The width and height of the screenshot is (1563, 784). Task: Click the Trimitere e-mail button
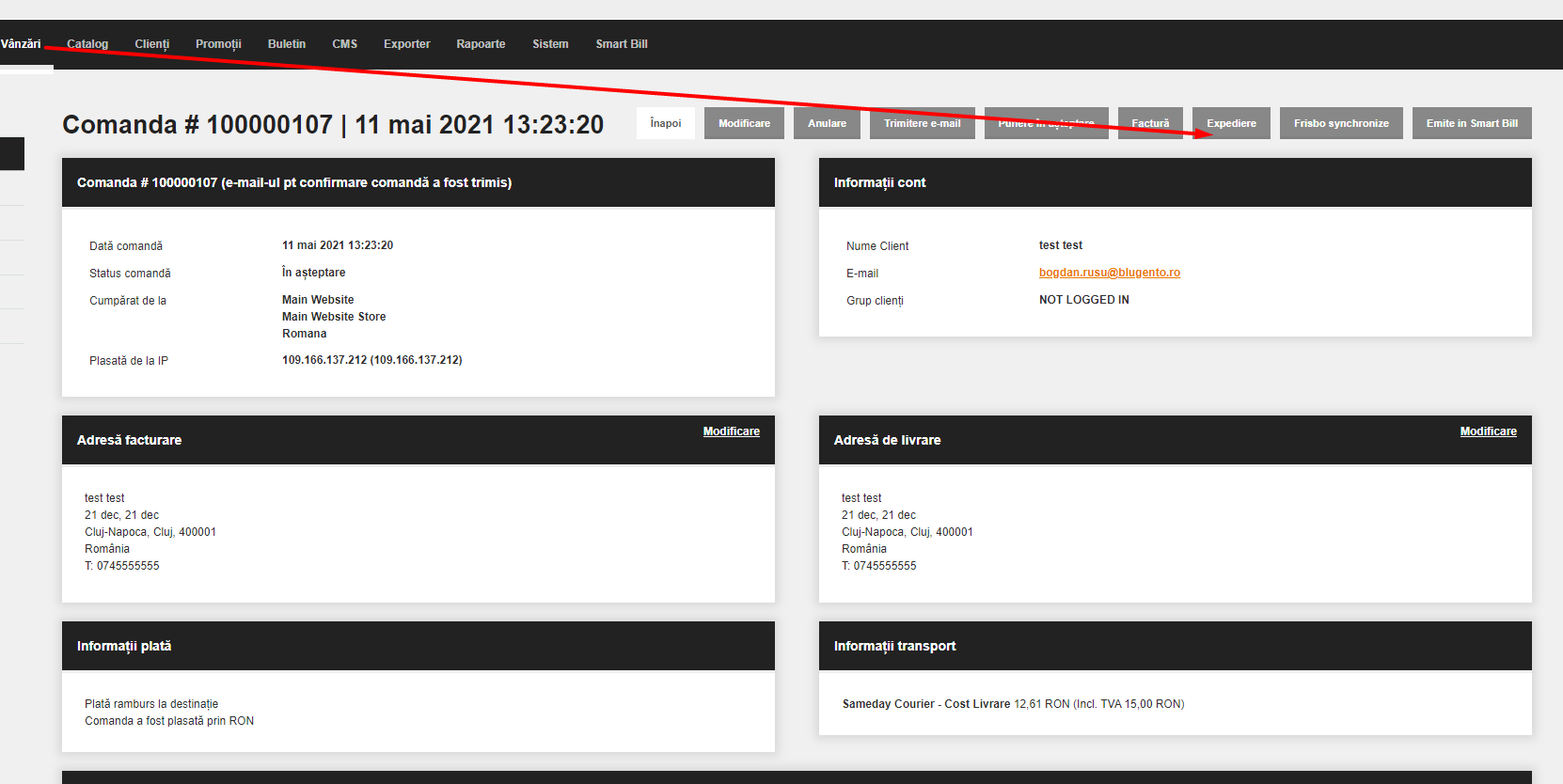[x=923, y=123]
